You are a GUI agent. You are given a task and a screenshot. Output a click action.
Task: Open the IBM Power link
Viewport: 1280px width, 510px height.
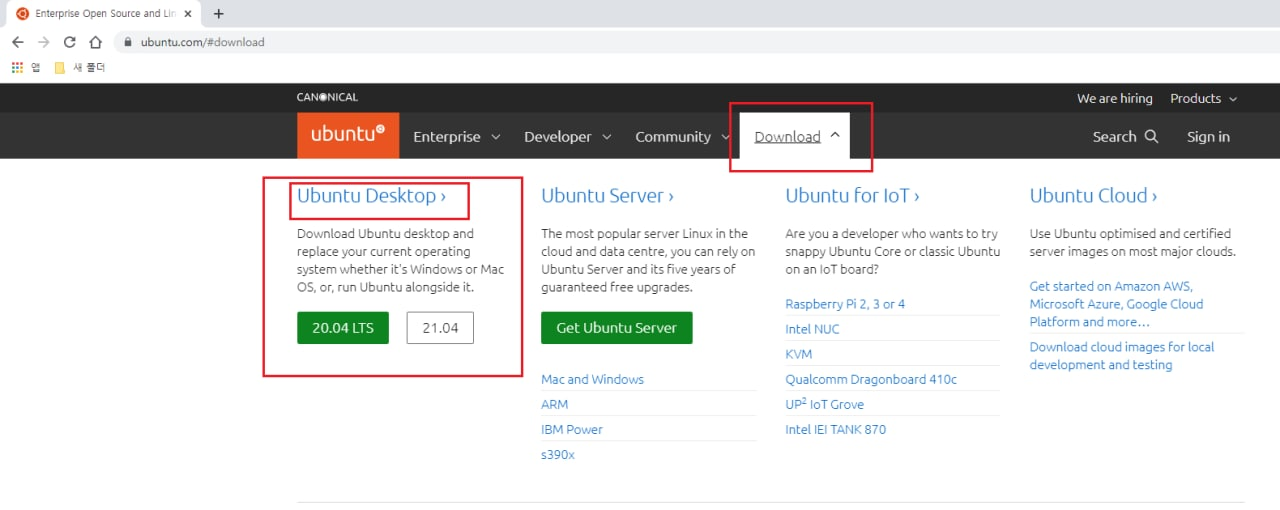(571, 429)
